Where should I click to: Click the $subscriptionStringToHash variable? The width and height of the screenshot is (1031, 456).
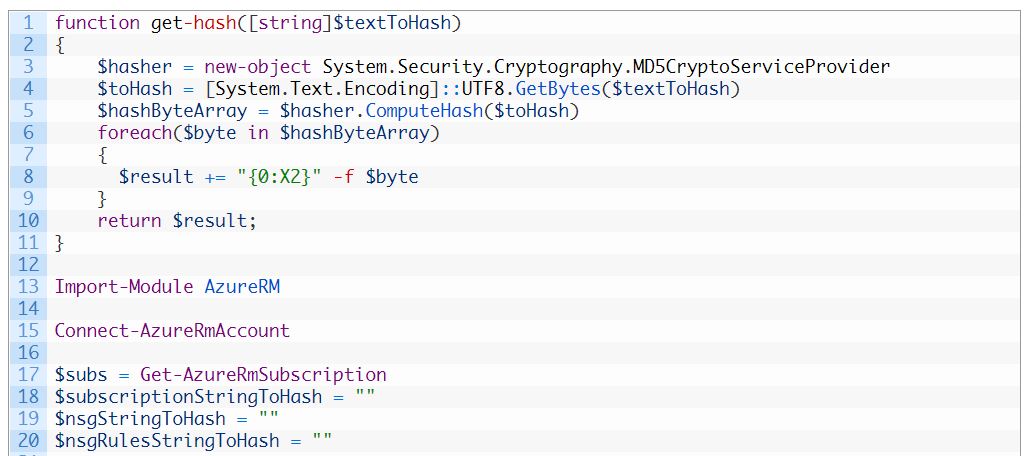189,397
